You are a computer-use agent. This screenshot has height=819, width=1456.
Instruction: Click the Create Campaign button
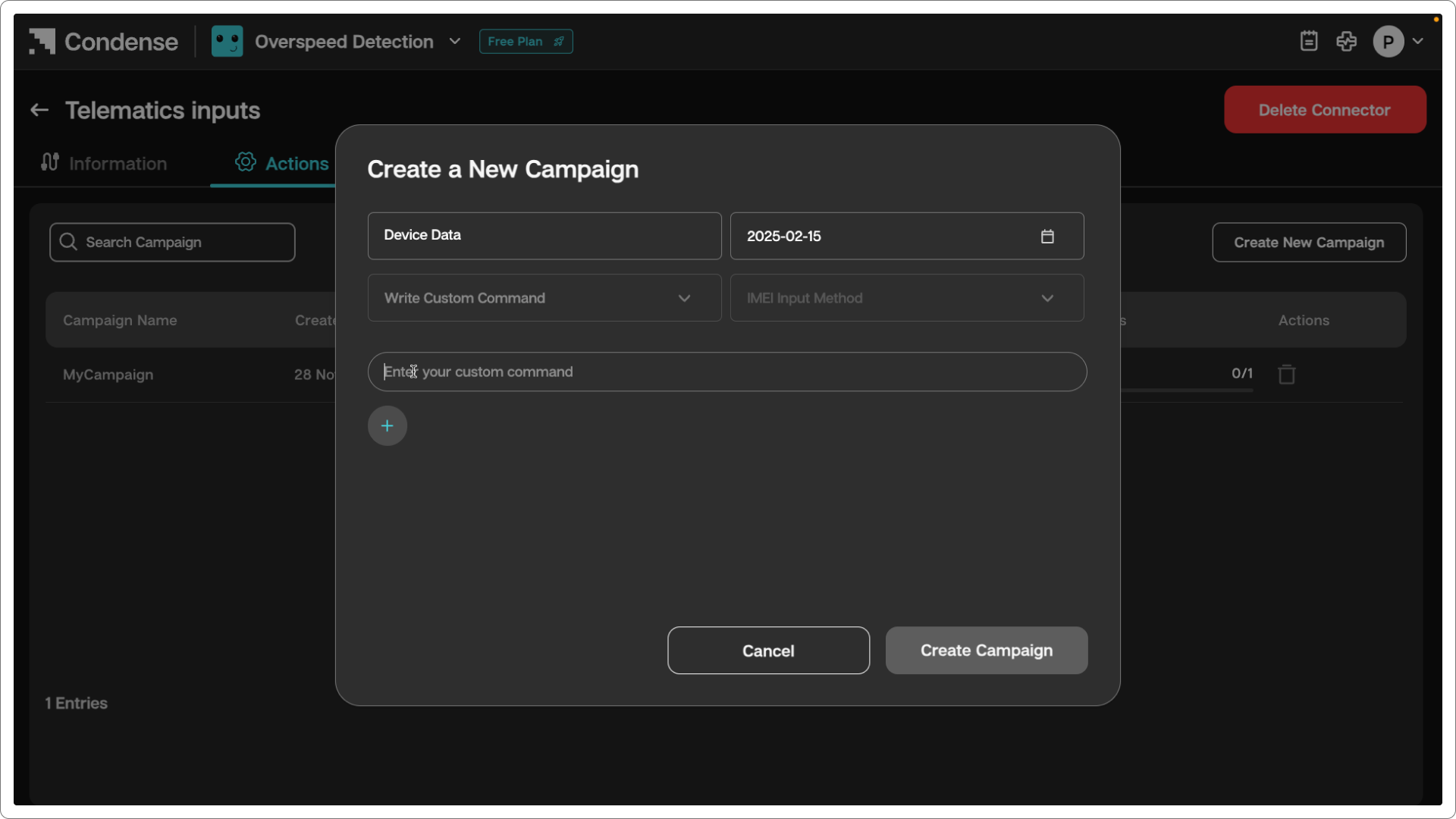986,651
